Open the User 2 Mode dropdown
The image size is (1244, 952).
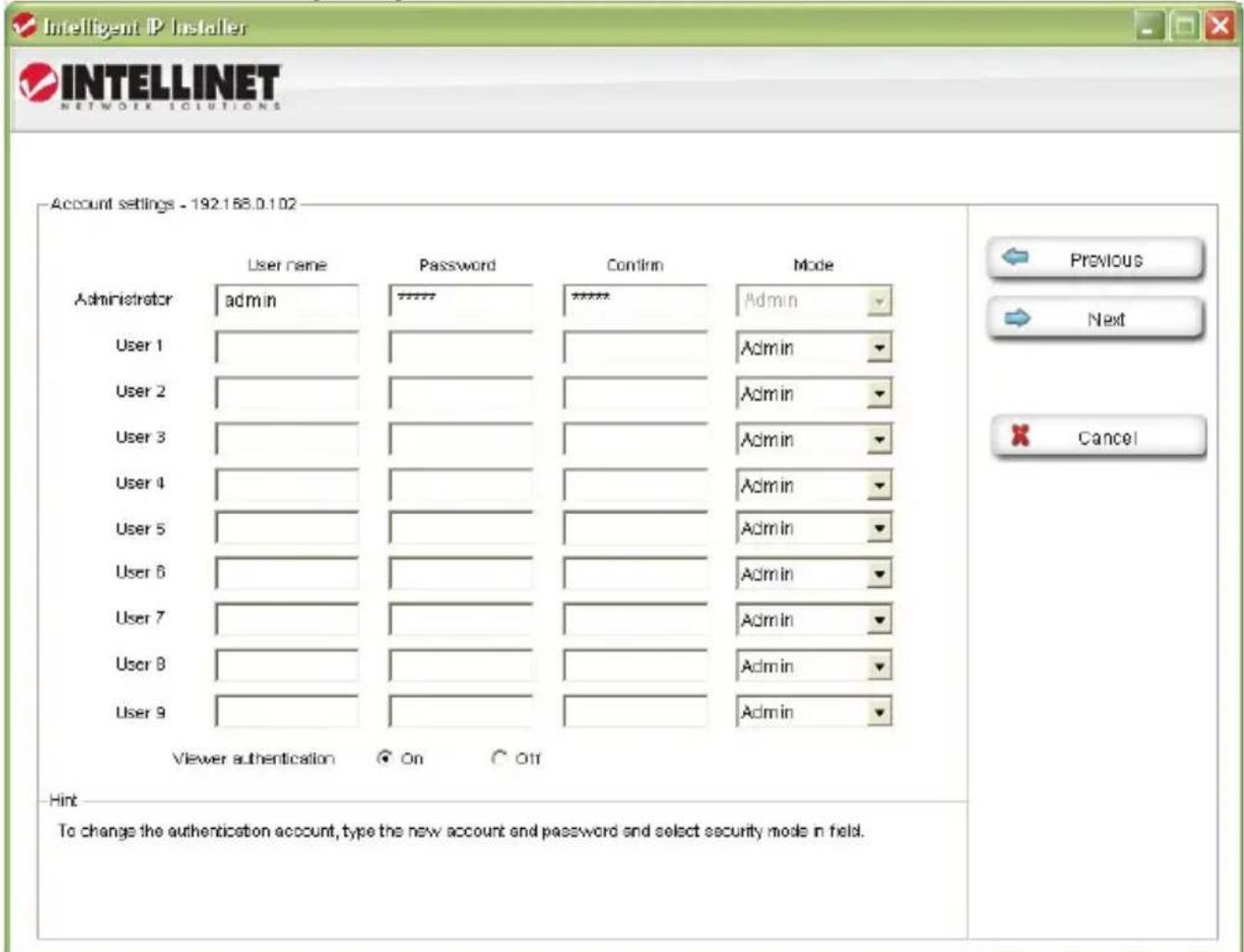[879, 394]
